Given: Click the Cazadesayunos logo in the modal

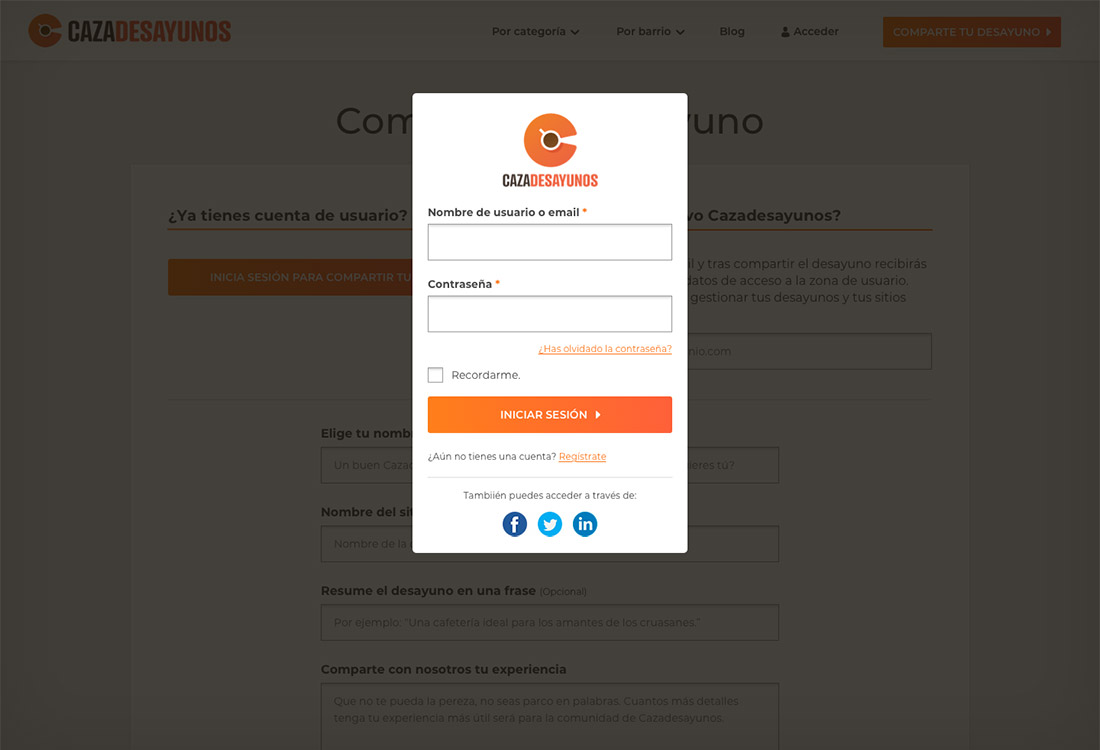Looking at the screenshot, I should [x=550, y=151].
